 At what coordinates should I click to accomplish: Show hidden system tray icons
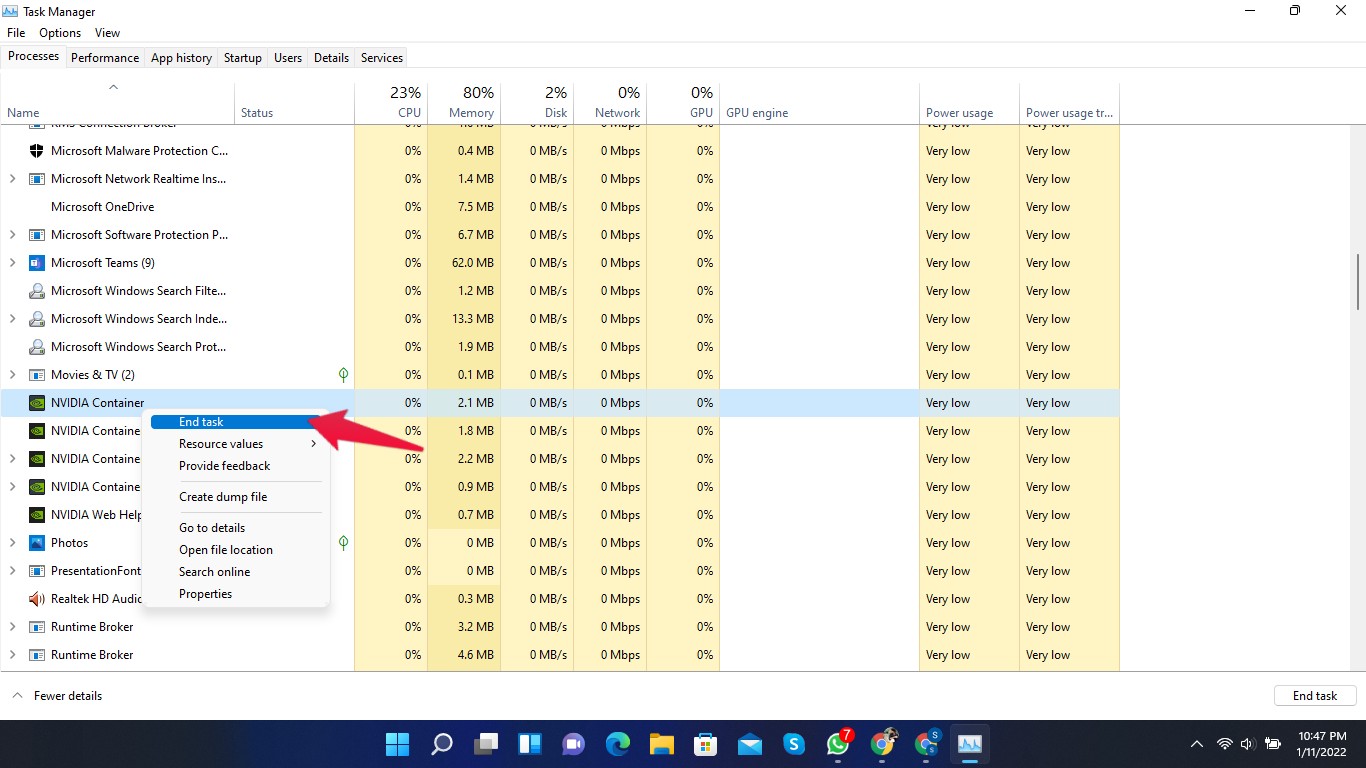[1196, 744]
